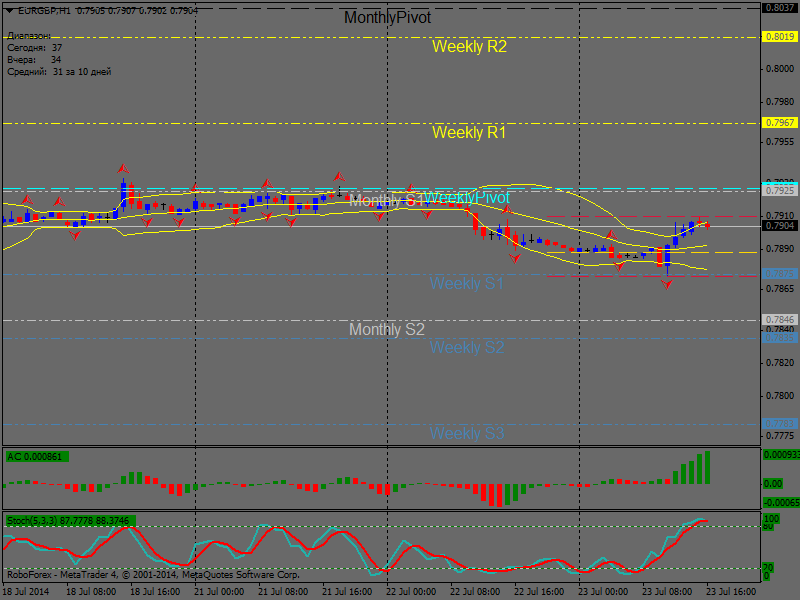Click the 18 Jul 2014 date label
Screen dimensions: 800x600
coord(27,592)
